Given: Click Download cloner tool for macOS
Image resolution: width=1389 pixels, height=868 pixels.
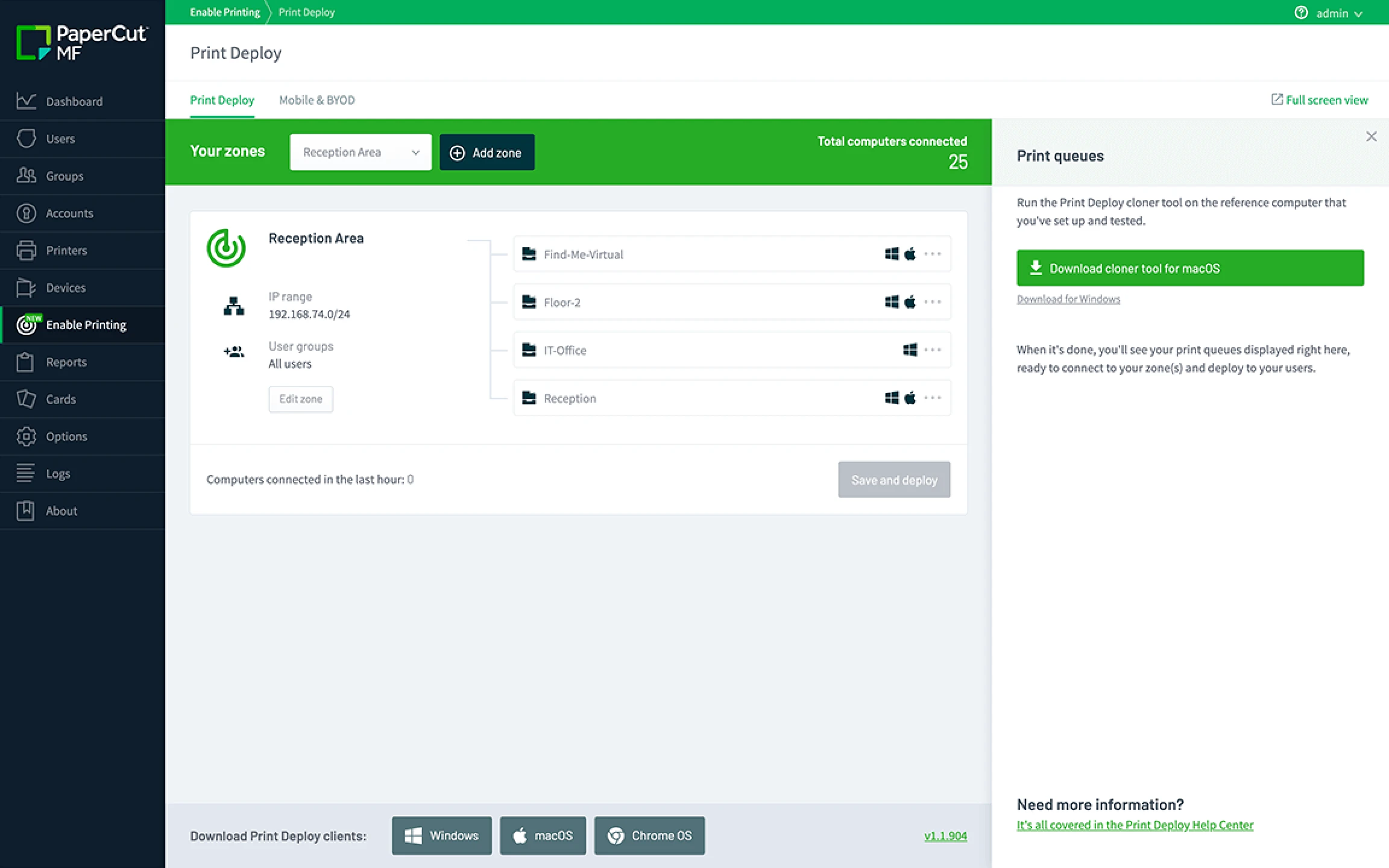Looking at the screenshot, I should (1189, 268).
